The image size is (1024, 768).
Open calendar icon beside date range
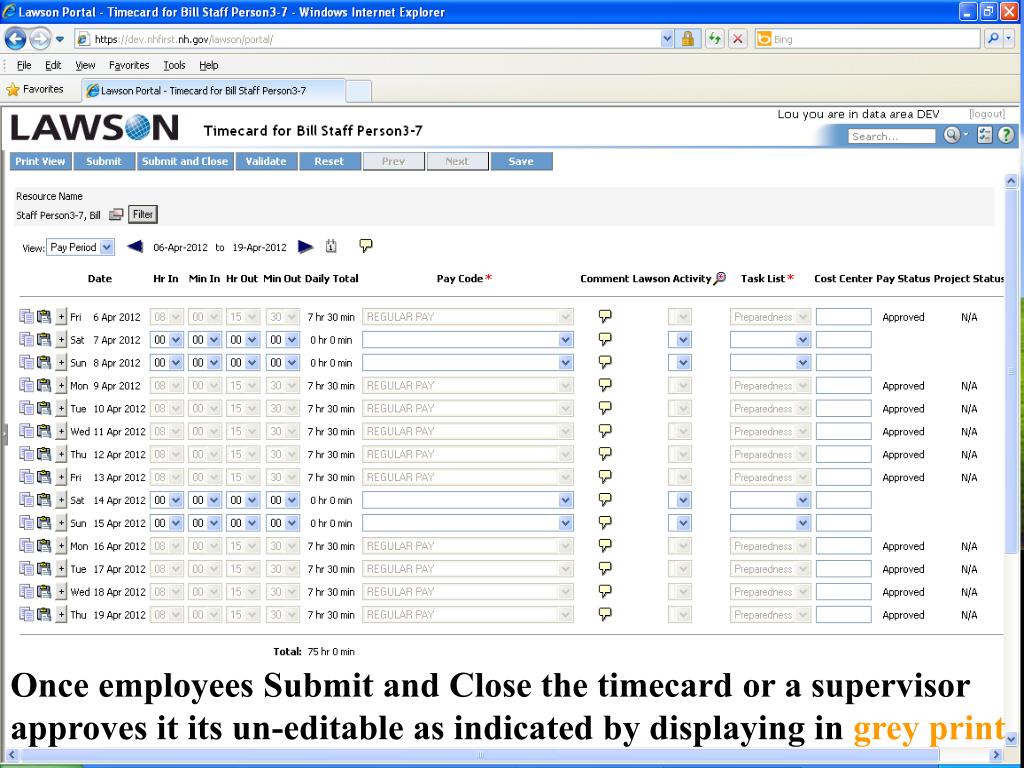(331, 246)
